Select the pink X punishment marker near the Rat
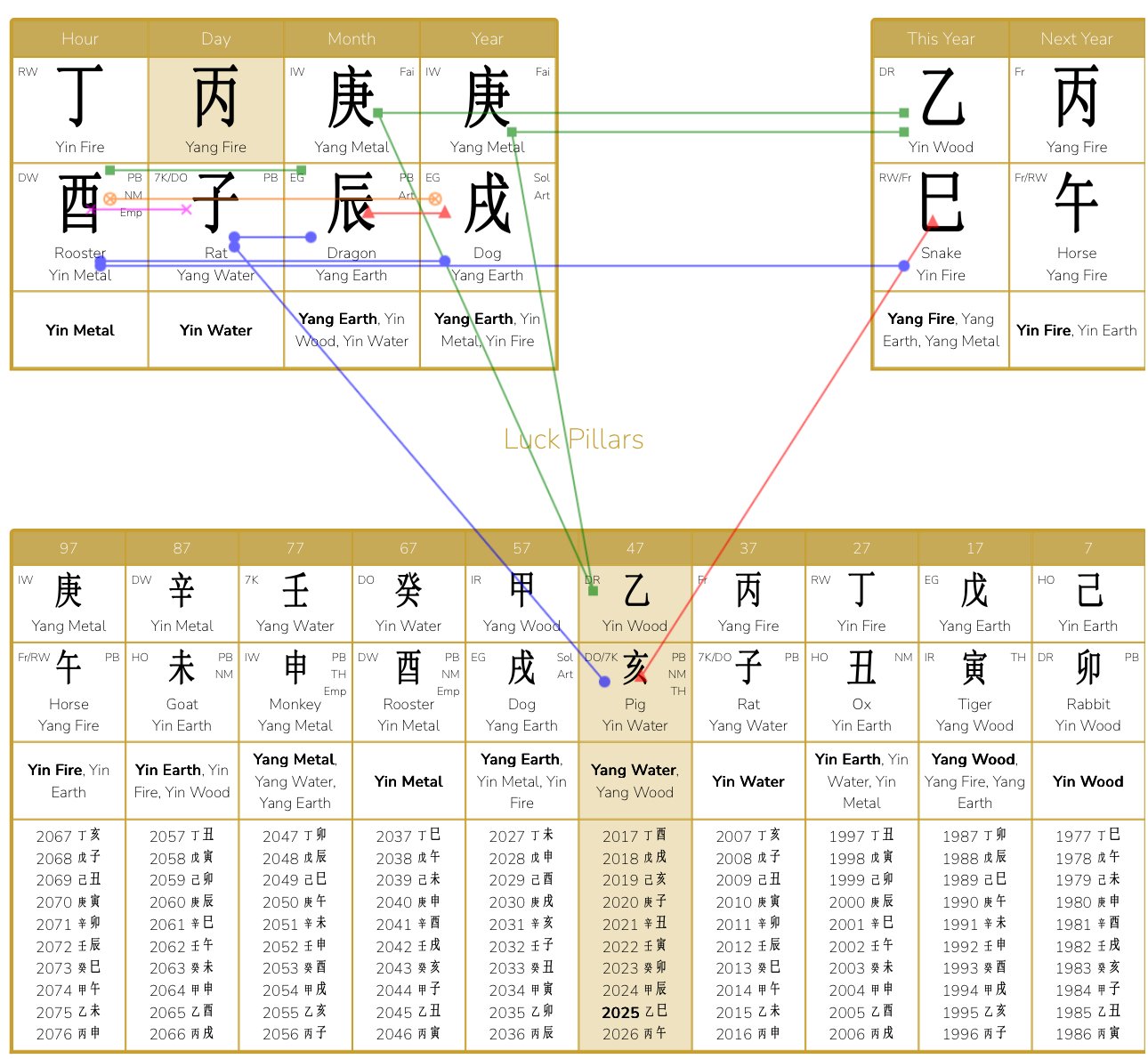Viewport: 1148px width, 1059px height. [x=186, y=208]
